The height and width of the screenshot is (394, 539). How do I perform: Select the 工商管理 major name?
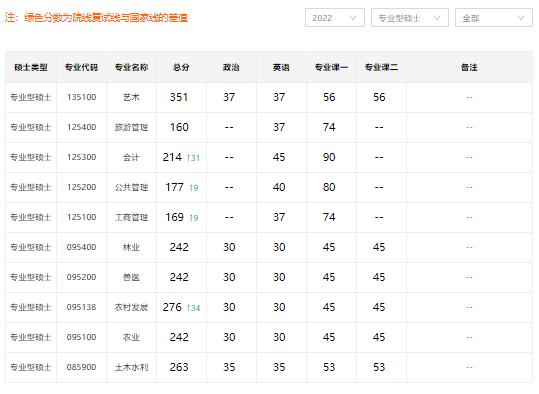click(131, 217)
